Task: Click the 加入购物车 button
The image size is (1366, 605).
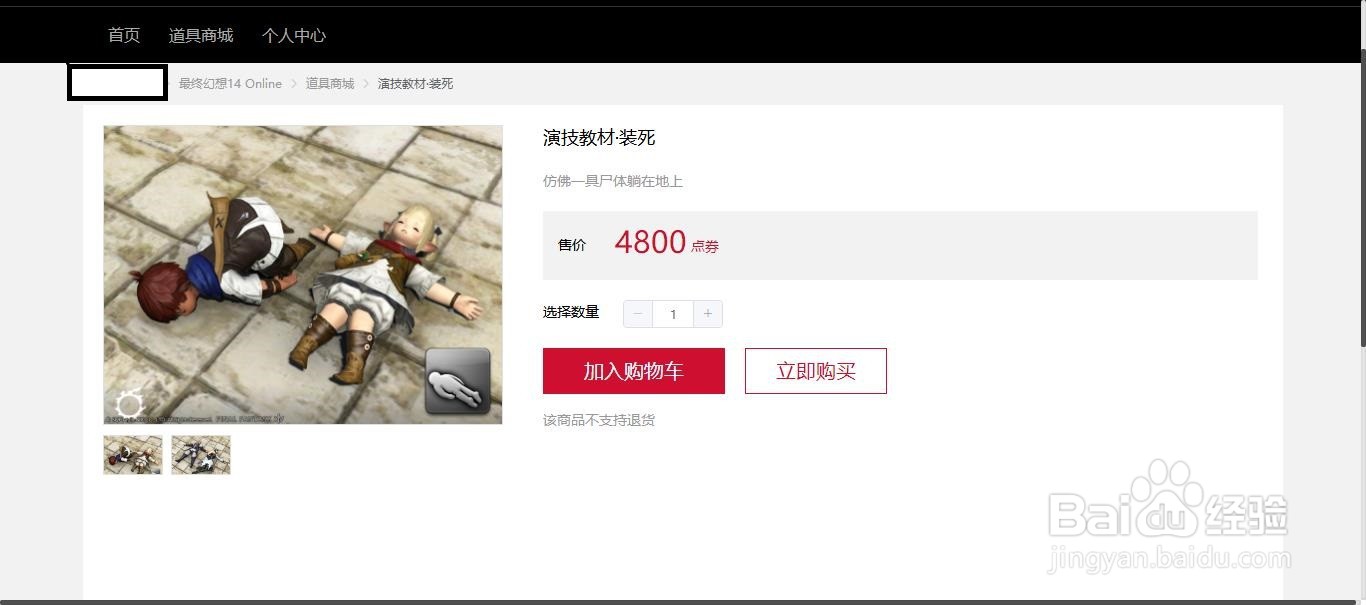Action: (634, 371)
